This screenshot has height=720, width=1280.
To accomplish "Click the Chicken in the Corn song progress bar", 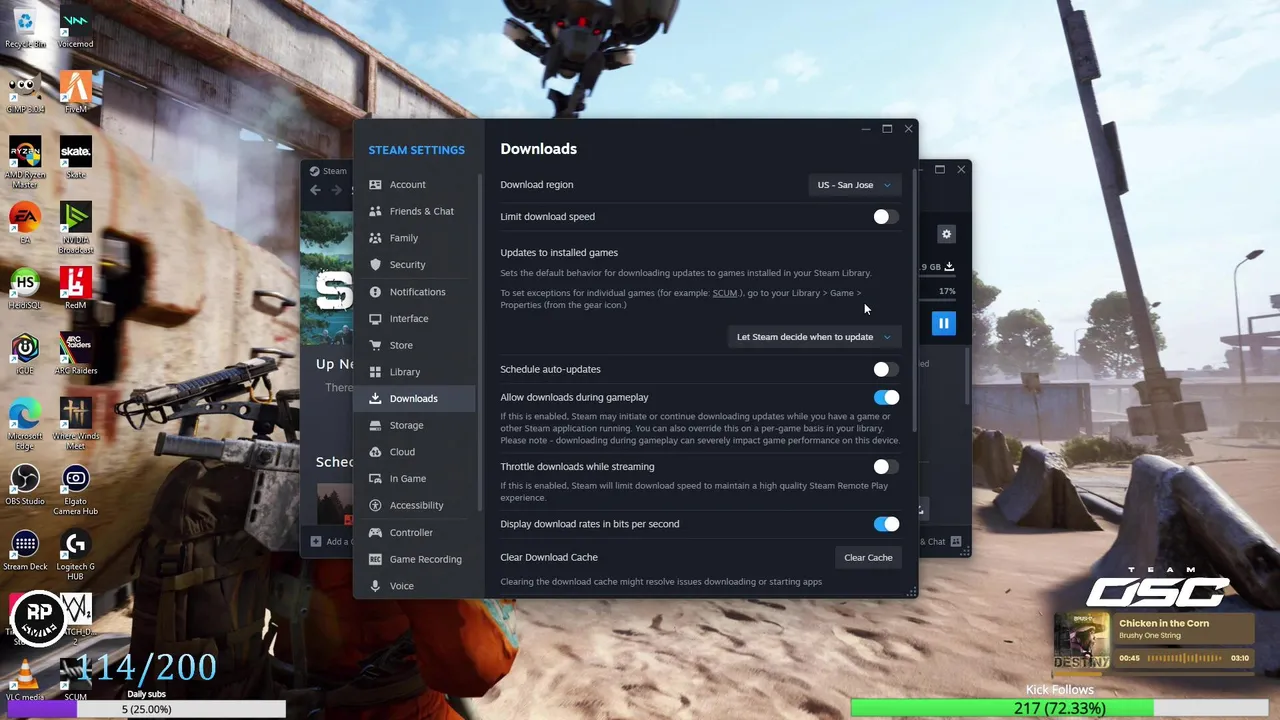I will point(1185,658).
